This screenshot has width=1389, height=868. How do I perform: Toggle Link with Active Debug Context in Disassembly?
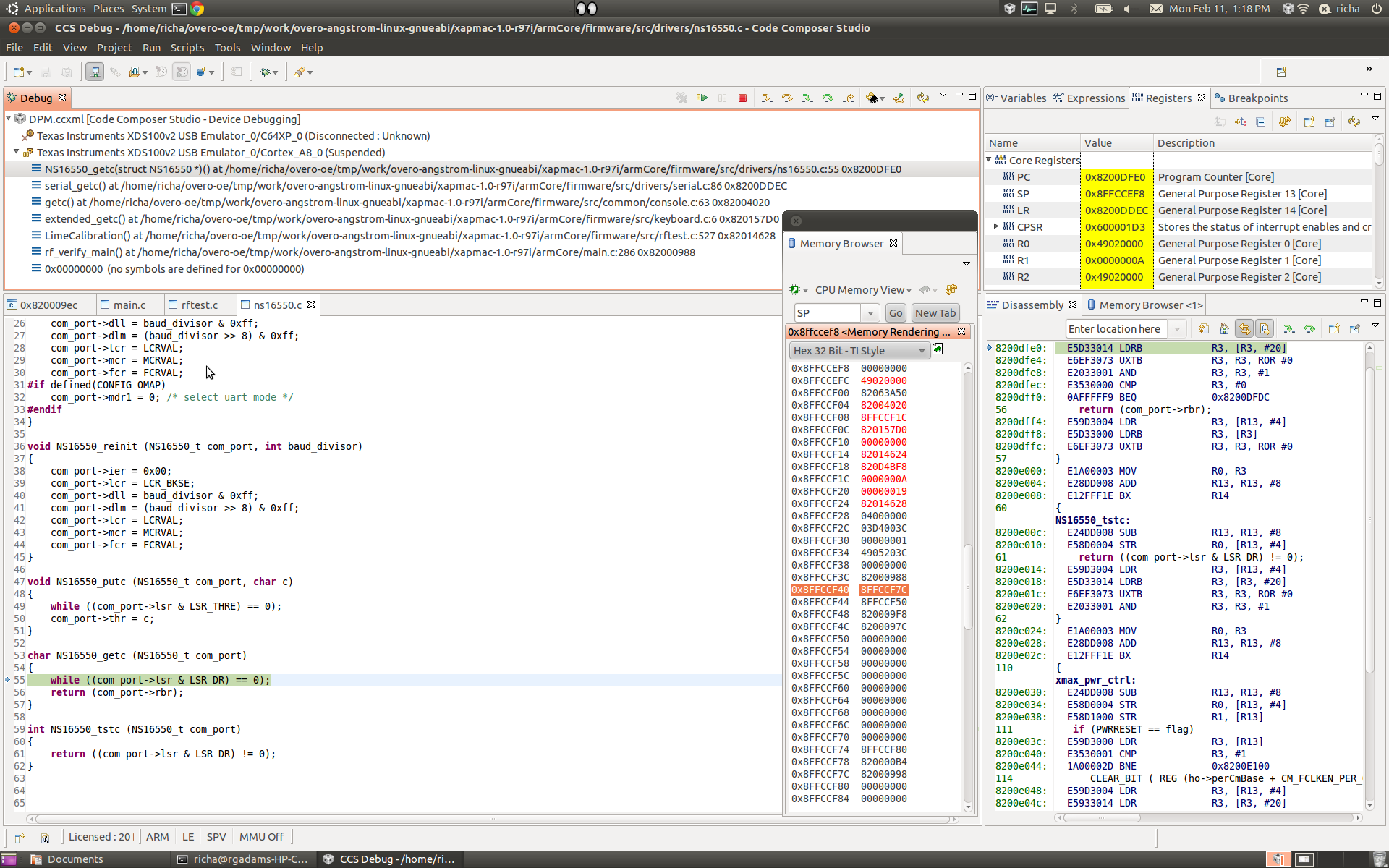coord(1244,329)
